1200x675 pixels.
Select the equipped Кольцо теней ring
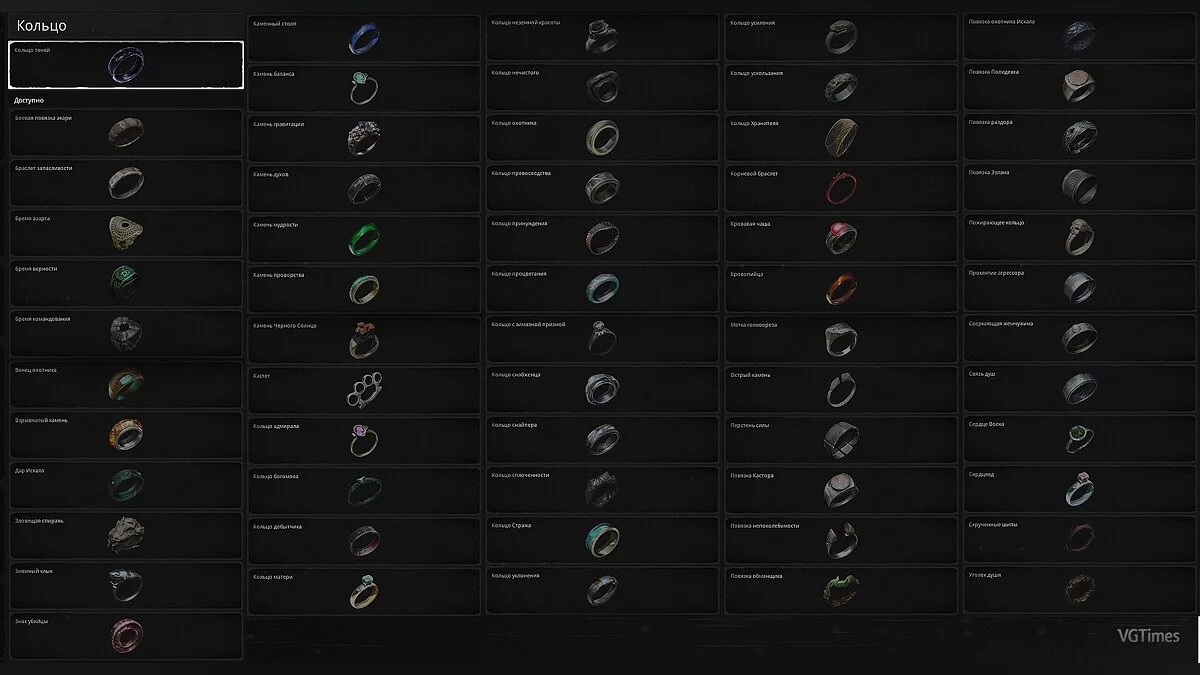(126, 65)
